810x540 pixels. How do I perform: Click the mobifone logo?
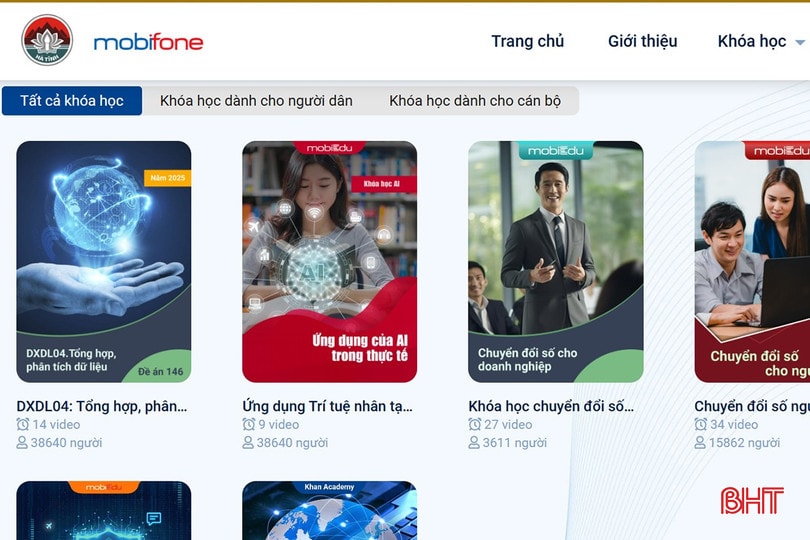click(x=148, y=42)
